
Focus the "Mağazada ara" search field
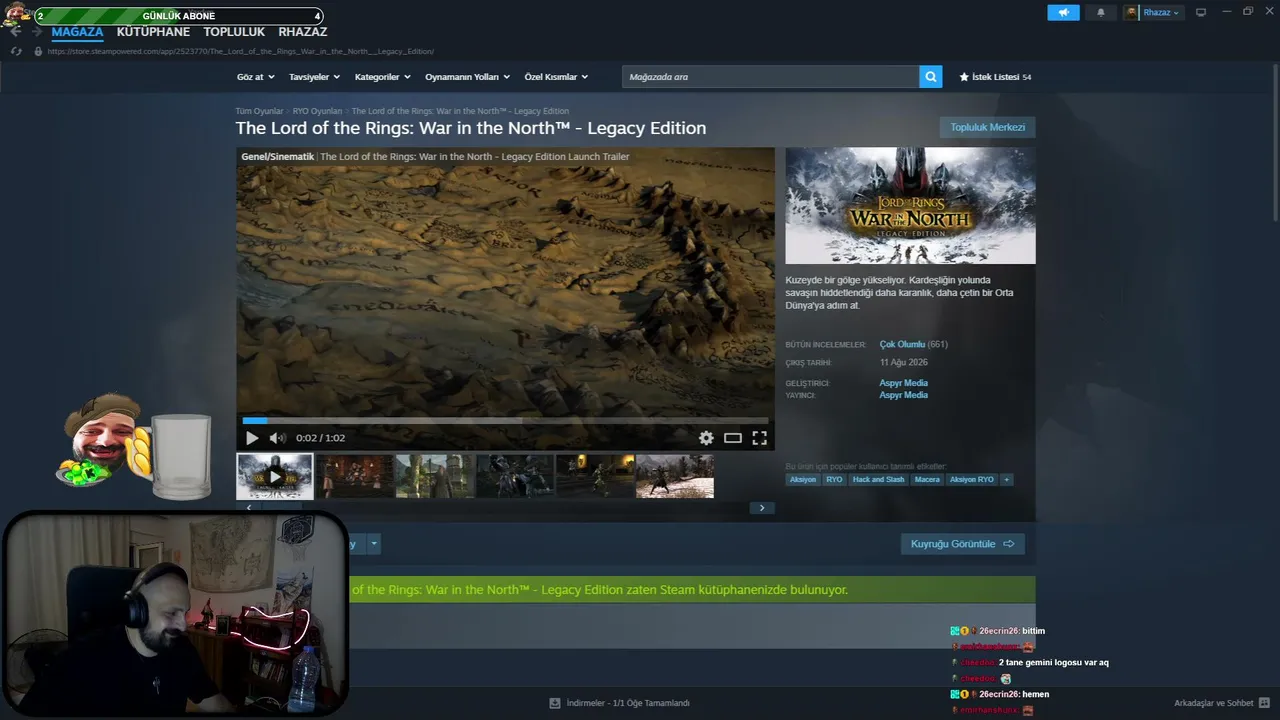coord(771,77)
